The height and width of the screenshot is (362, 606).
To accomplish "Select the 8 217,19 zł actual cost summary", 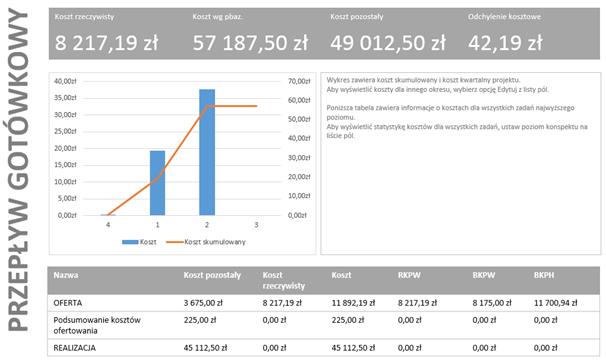I will [106, 43].
